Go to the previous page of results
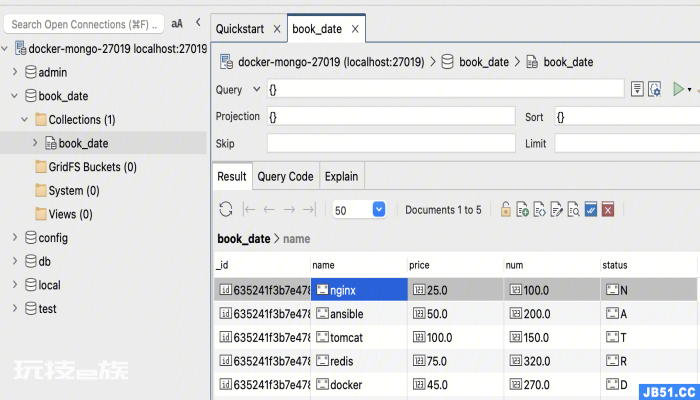 click(269, 209)
